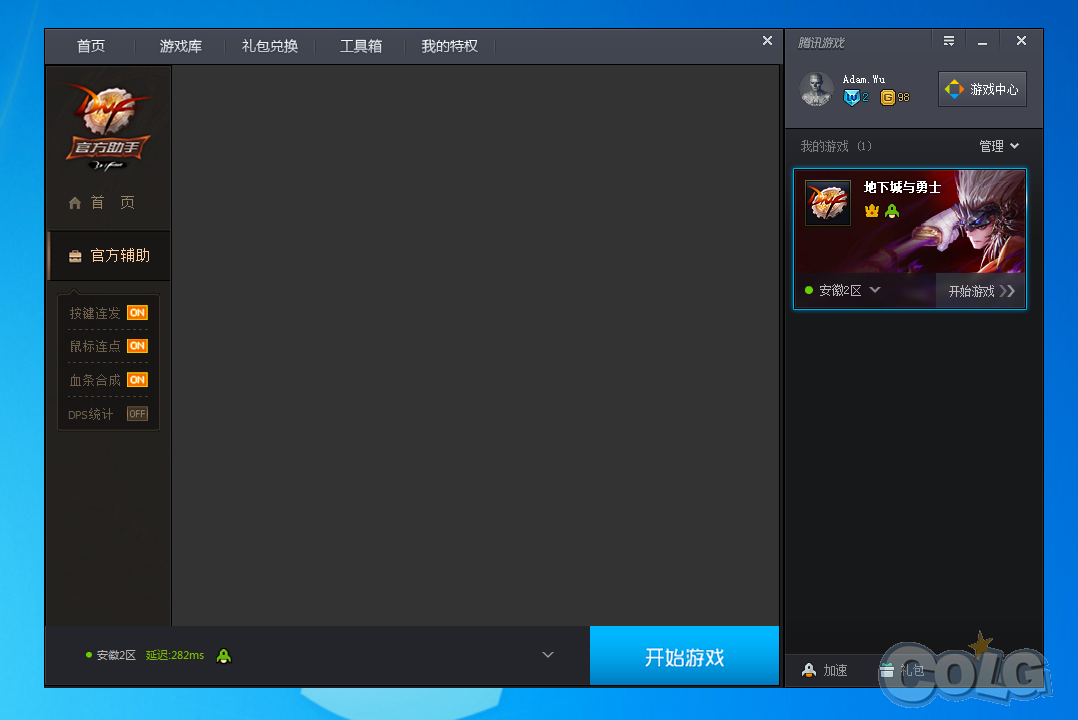Viewport: 1078px width, 720px height.
Task: Turn off 按键连发 toggle
Action: pyautogui.click(x=137, y=313)
